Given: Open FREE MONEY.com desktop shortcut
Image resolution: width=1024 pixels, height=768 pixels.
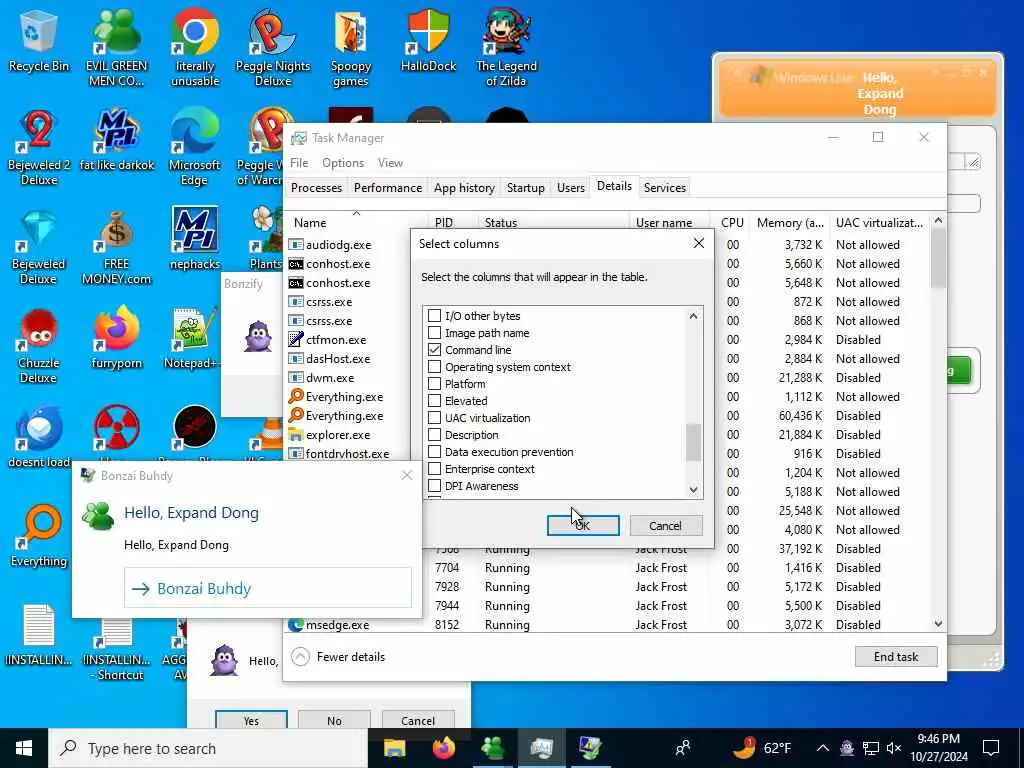Looking at the screenshot, I should coord(116,248).
